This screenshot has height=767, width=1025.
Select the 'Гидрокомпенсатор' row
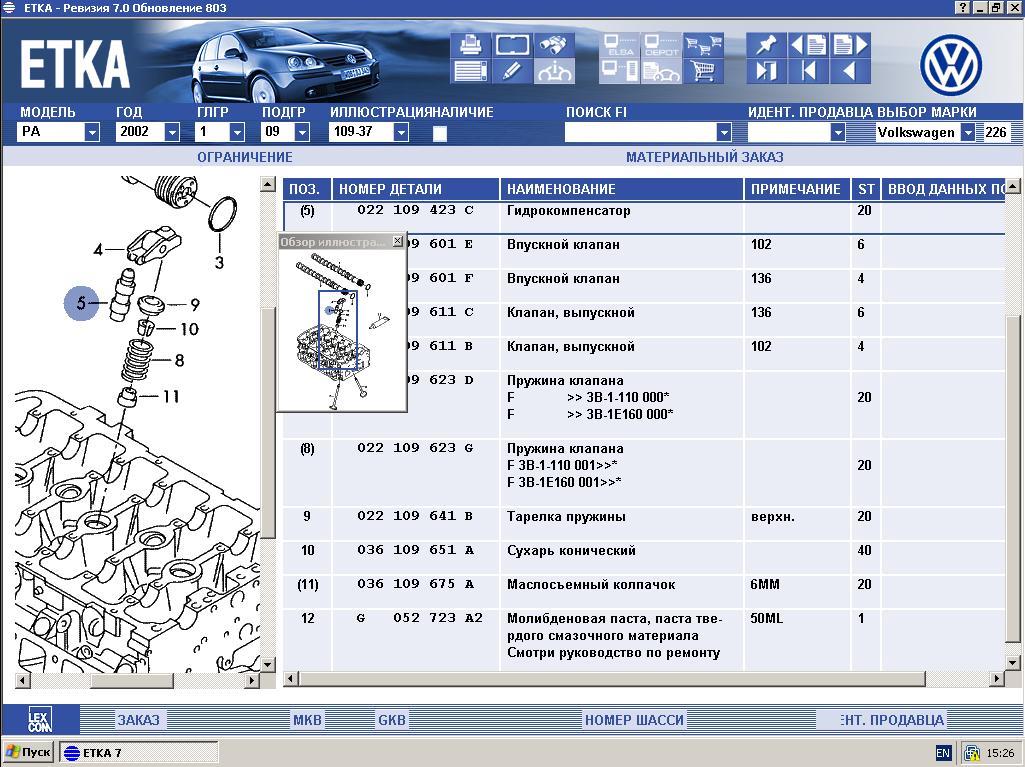[x=644, y=217]
